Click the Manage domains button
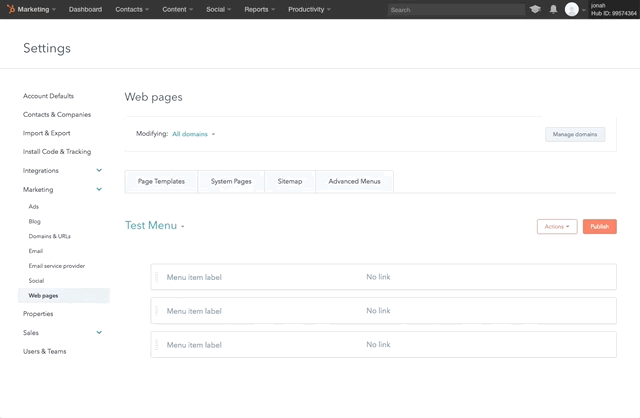 pyautogui.click(x=575, y=134)
